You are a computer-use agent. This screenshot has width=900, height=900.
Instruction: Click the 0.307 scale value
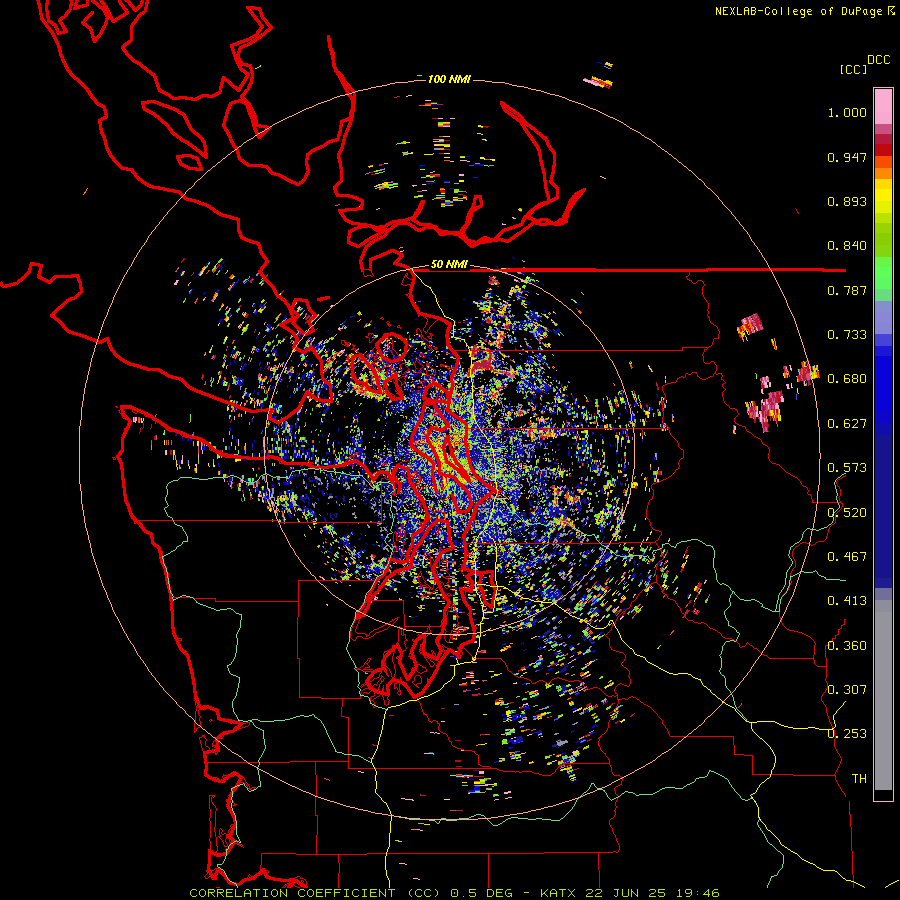847,690
